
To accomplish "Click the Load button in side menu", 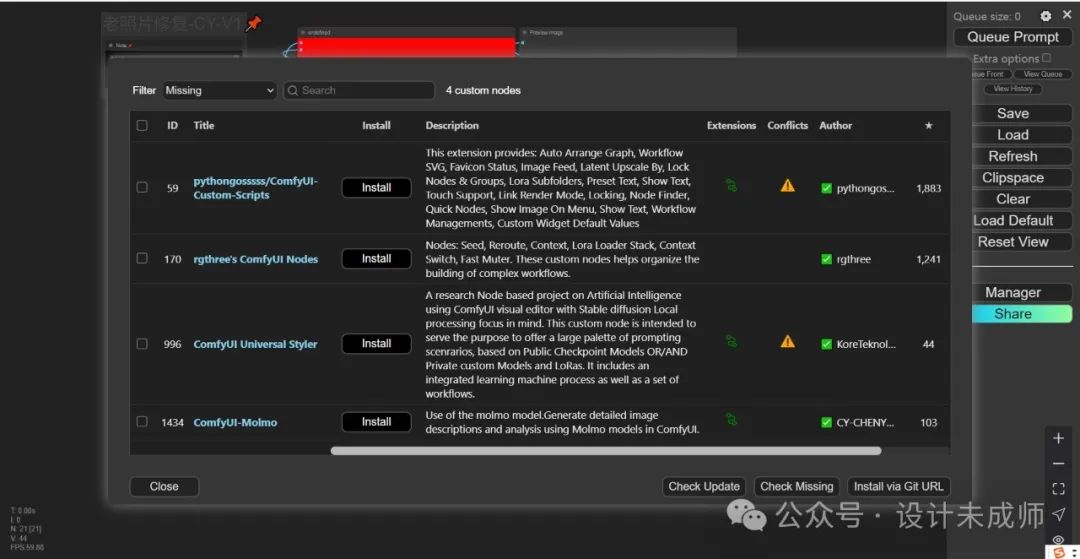I will click(x=1022, y=135).
